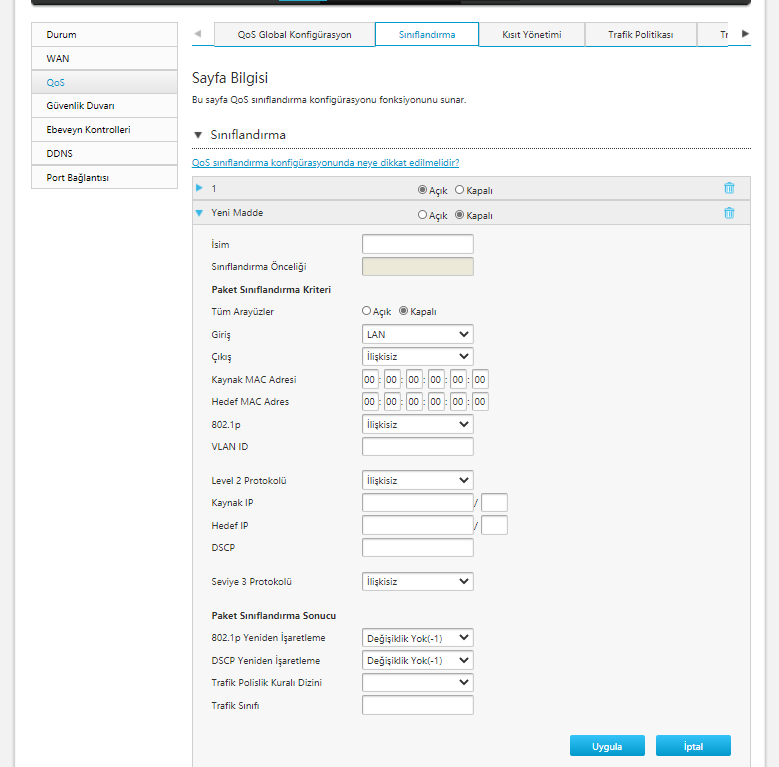Screen dimensions: 779x767
Task: Select QoS in the sidebar
Action: [104, 82]
